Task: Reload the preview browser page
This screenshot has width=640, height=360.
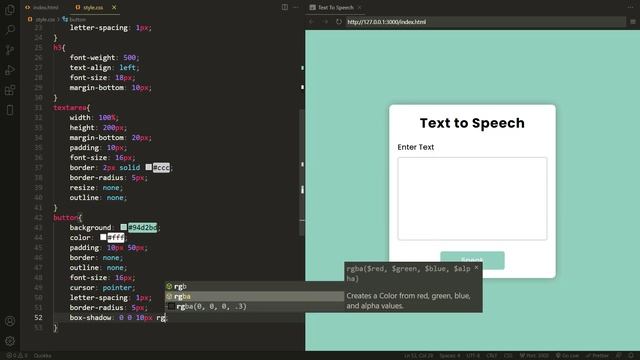Action: [339, 22]
